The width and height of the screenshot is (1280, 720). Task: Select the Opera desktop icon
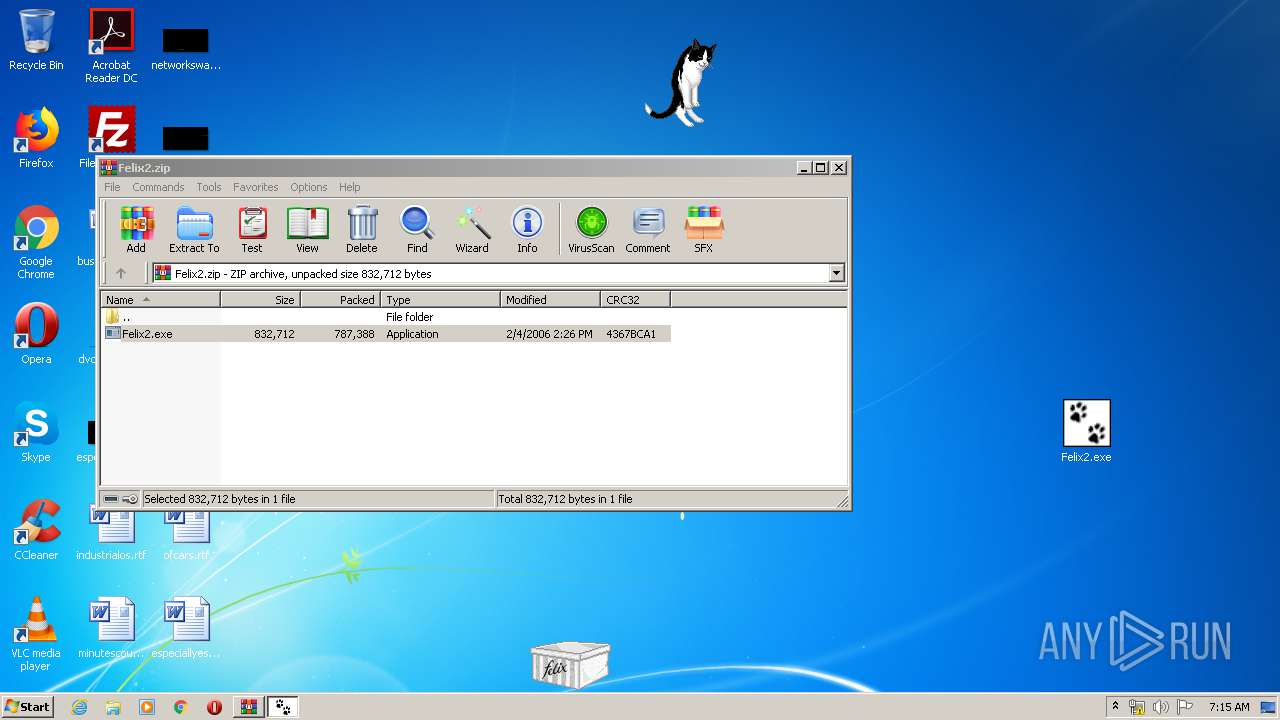click(x=36, y=334)
